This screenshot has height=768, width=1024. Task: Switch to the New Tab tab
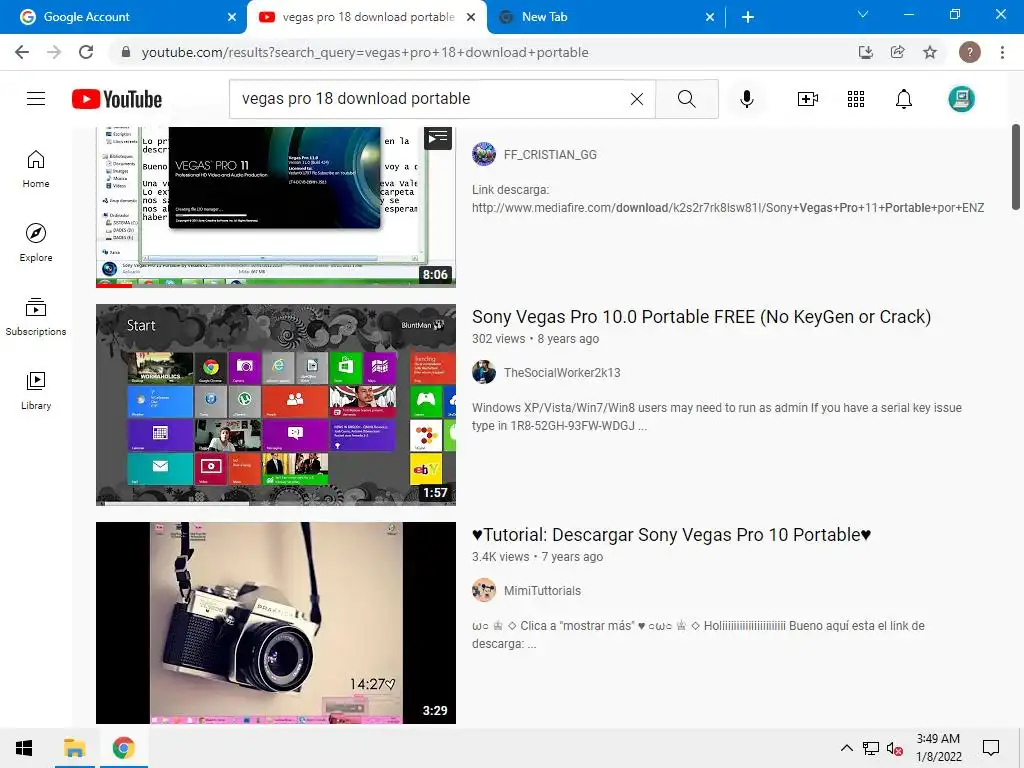coord(605,17)
